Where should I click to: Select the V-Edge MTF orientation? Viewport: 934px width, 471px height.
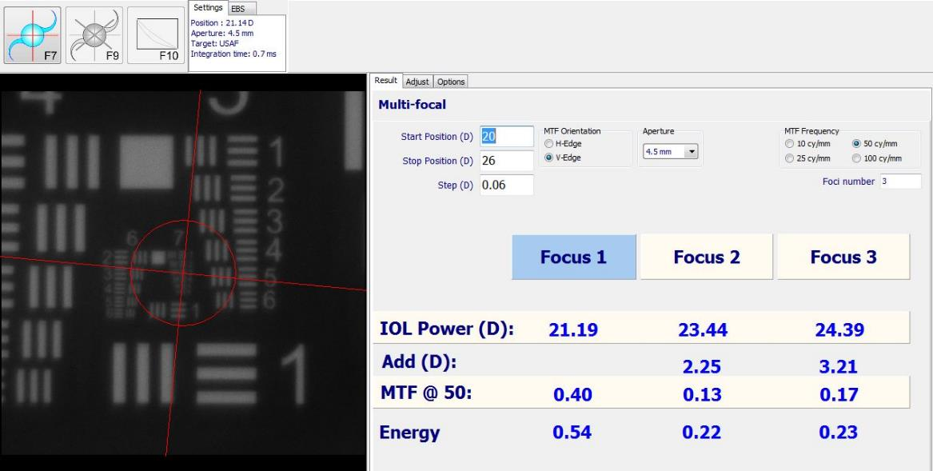549,157
